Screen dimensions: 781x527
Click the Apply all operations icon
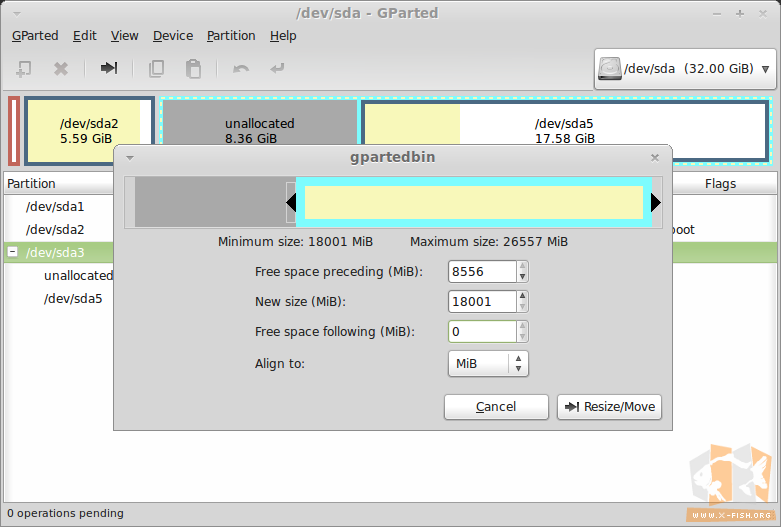click(277, 68)
